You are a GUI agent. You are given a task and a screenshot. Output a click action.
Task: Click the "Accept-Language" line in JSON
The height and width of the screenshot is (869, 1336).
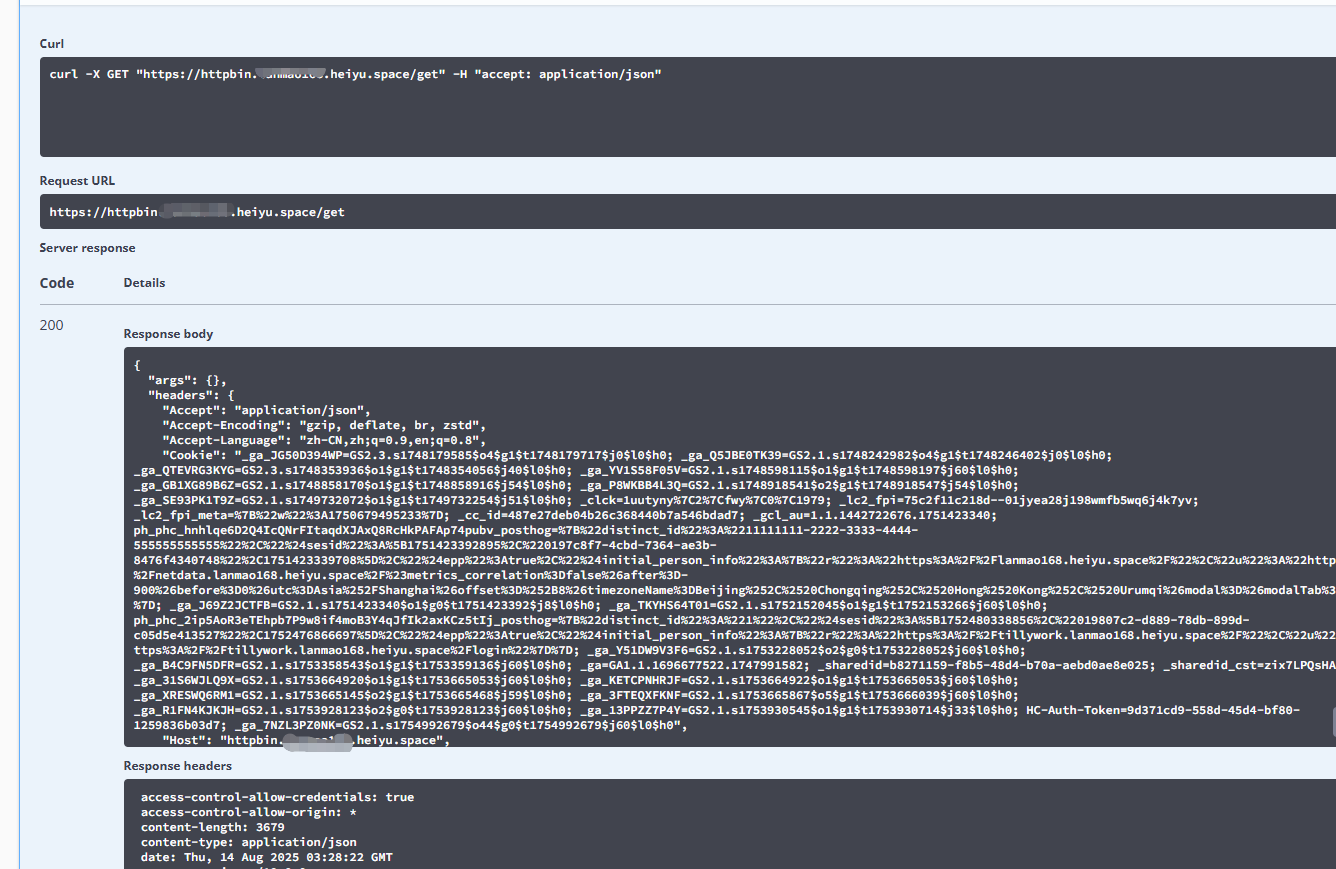click(324, 440)
